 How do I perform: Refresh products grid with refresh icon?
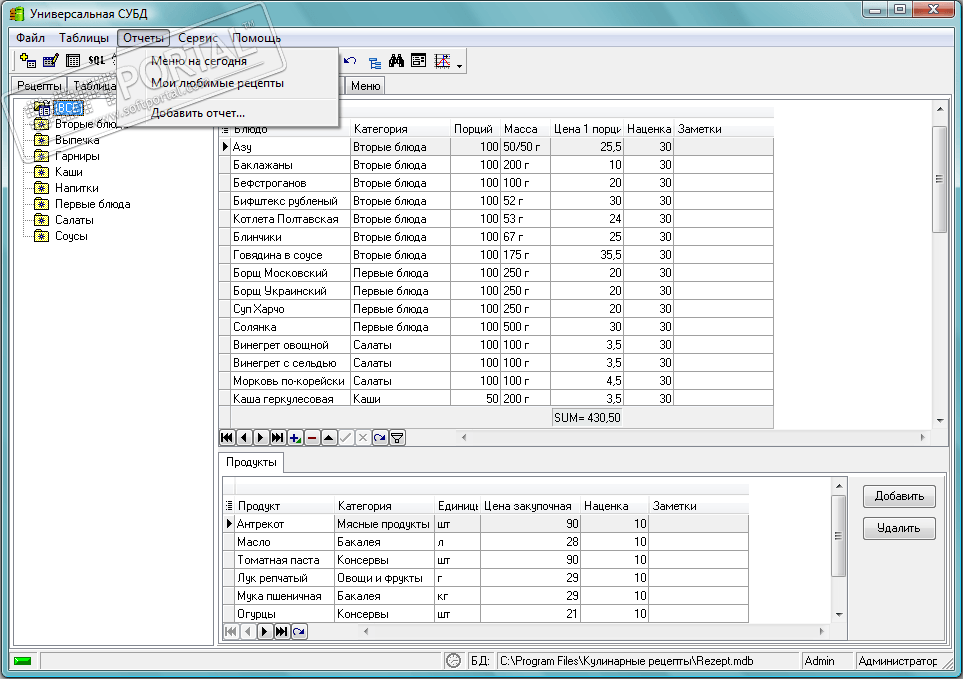pos(299,632)
